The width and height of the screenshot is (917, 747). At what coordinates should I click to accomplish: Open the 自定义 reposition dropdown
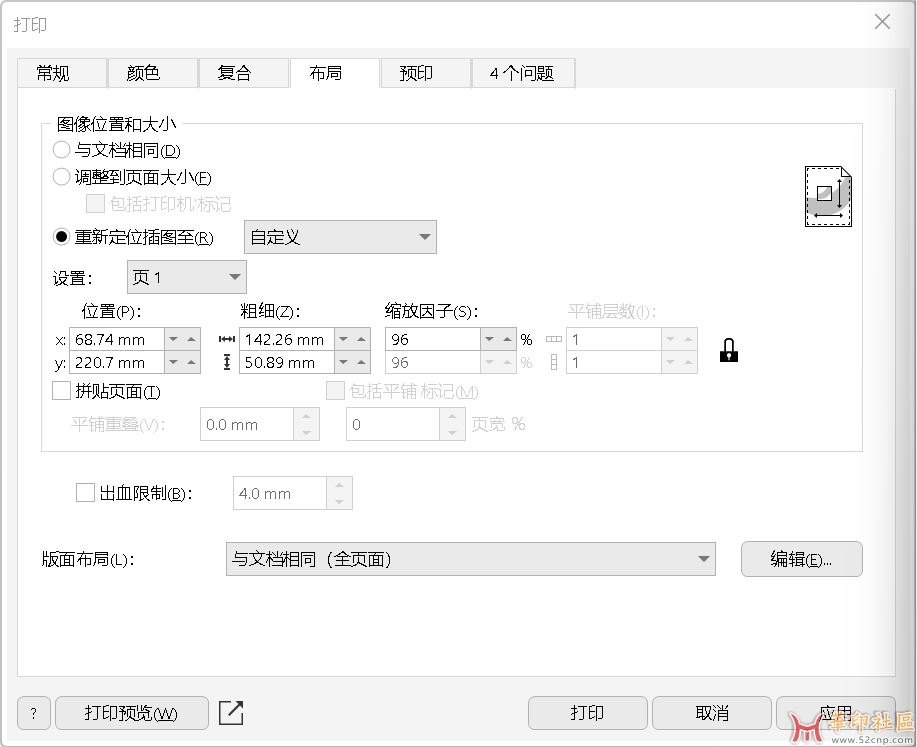coord(340,237)
